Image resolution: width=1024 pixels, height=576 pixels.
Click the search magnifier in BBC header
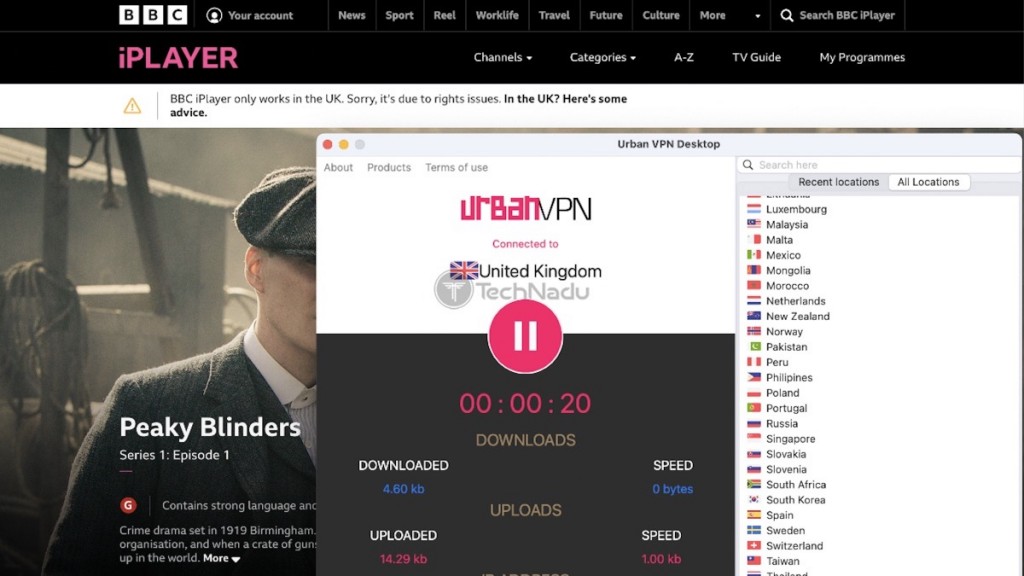tap(787, 15)
